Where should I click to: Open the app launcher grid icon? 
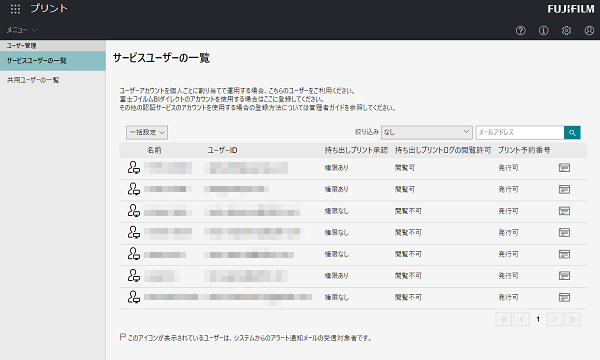click(x=15, y=9)
